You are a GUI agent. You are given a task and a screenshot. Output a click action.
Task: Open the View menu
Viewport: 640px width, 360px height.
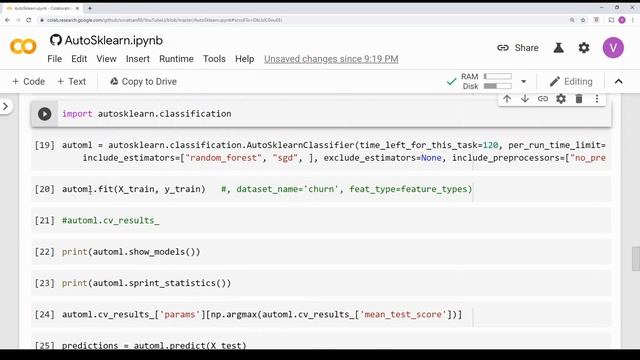coord(106,59)
